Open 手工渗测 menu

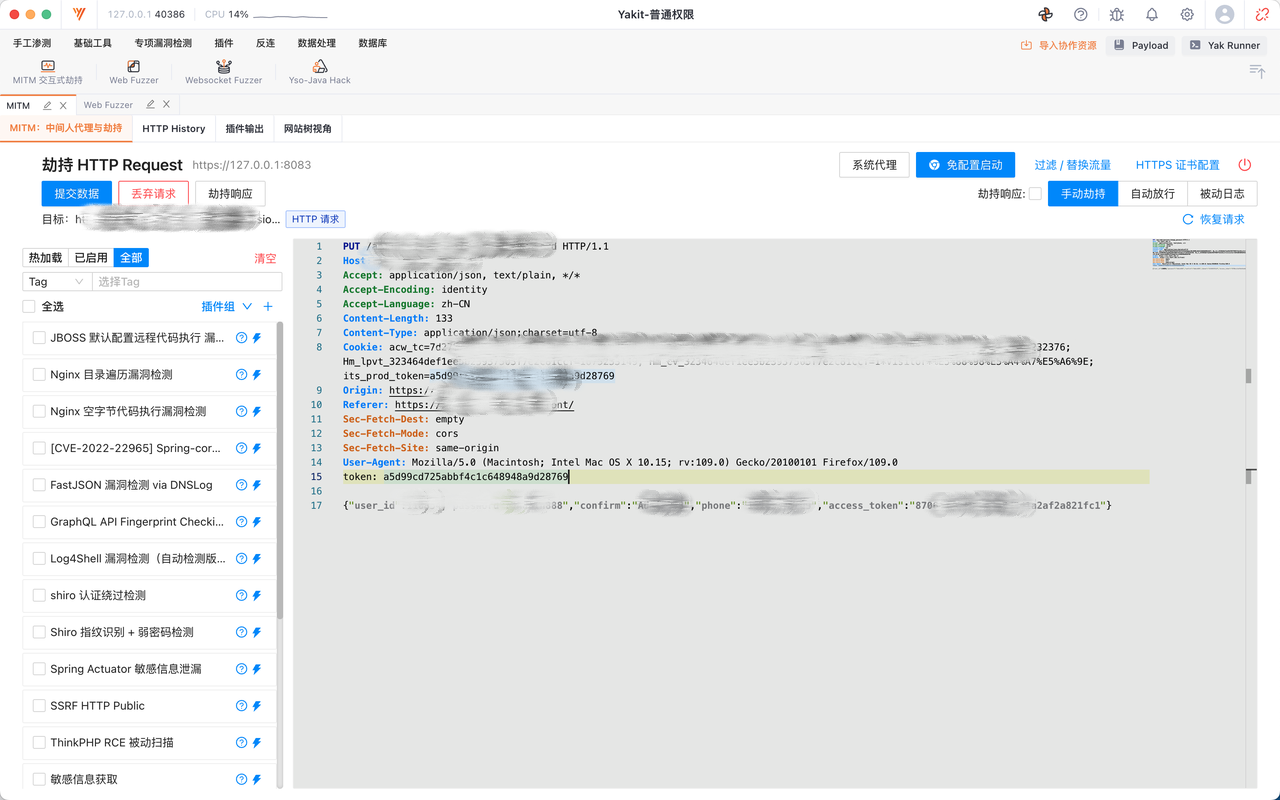[32, 44]
